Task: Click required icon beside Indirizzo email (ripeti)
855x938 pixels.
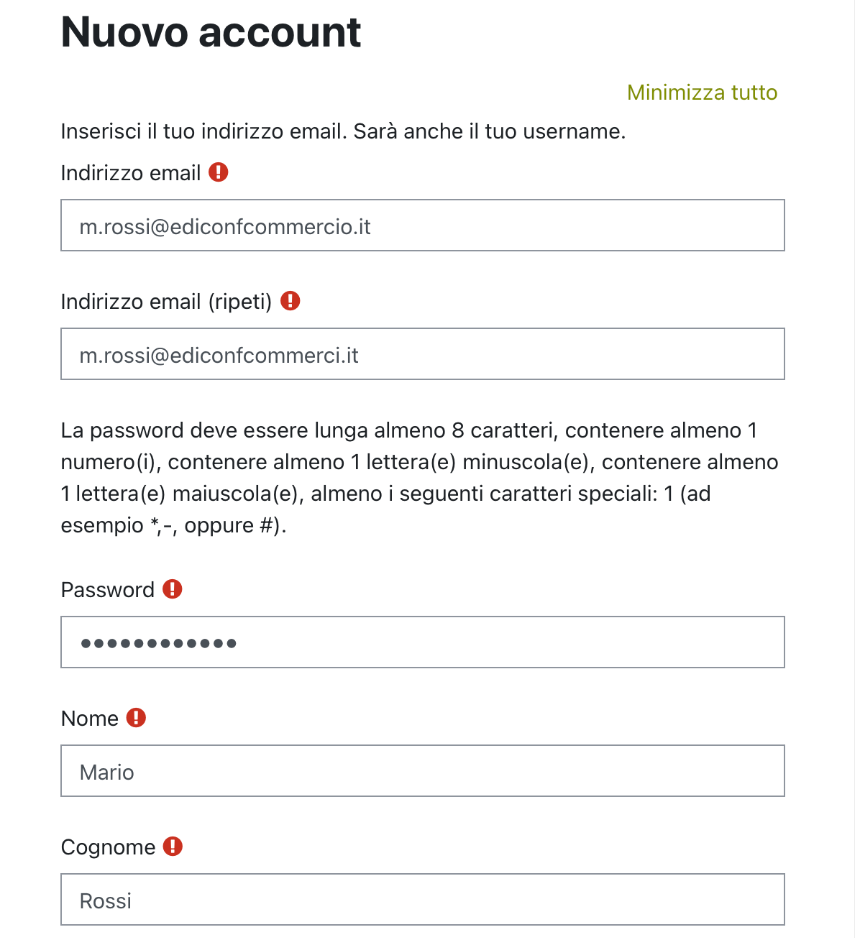Action: point(290,300)
